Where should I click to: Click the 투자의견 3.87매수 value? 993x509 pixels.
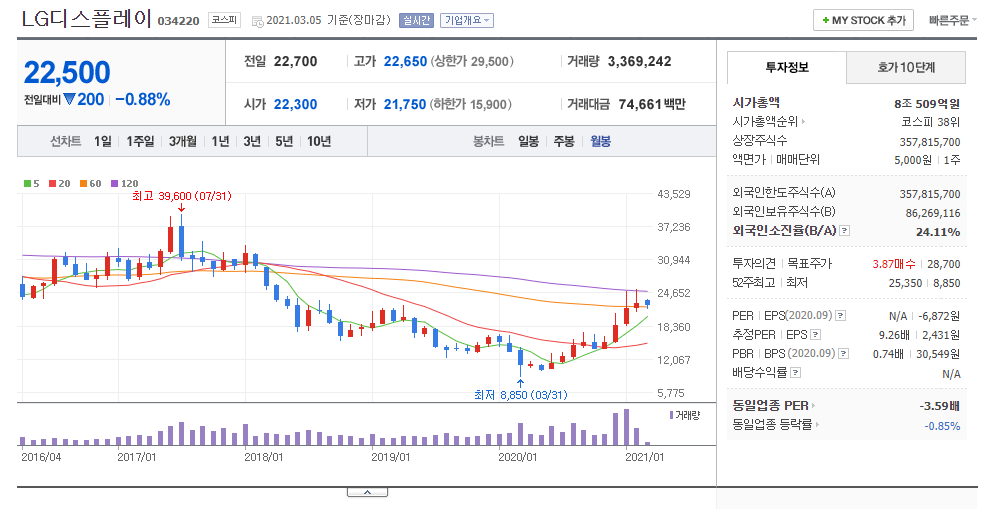click(x=894, y=264)
